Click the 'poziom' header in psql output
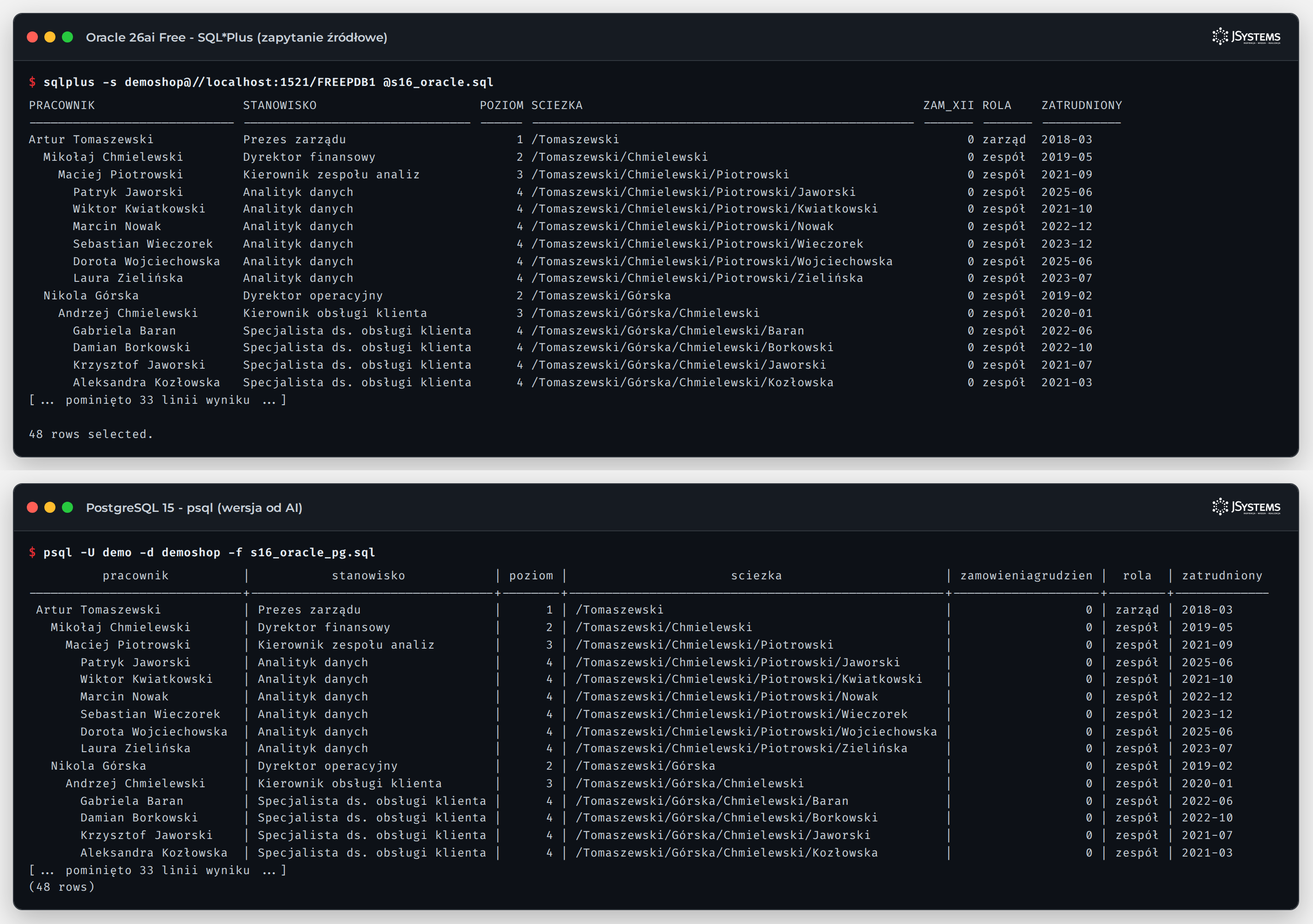This screenshot has width=1313, height=924. (x=531, y=576)
